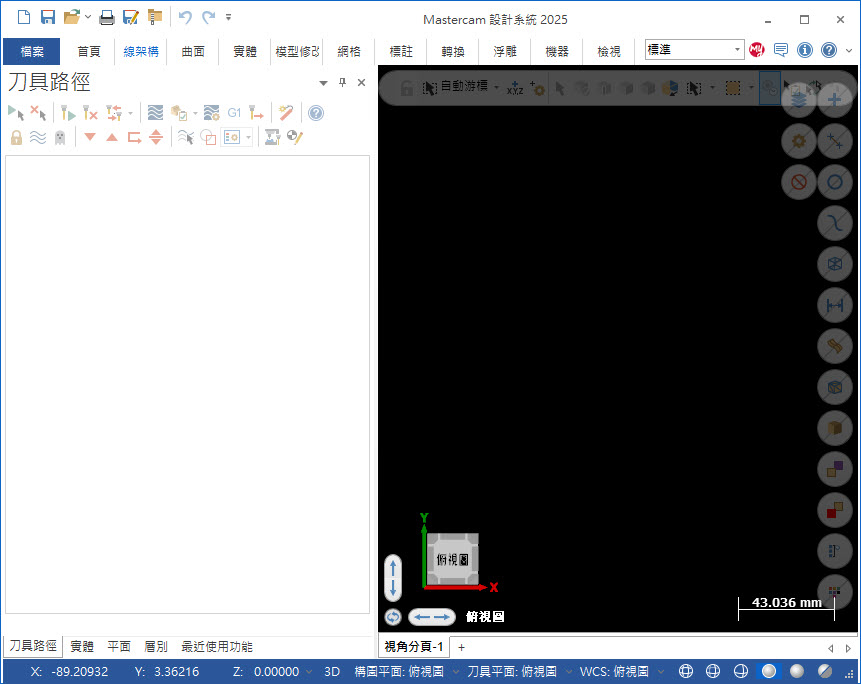Image resolution: width=861 pixels, height=684 pixels.
Task: Expand the stock verify dropdown arrow
Action: (195, 114)
